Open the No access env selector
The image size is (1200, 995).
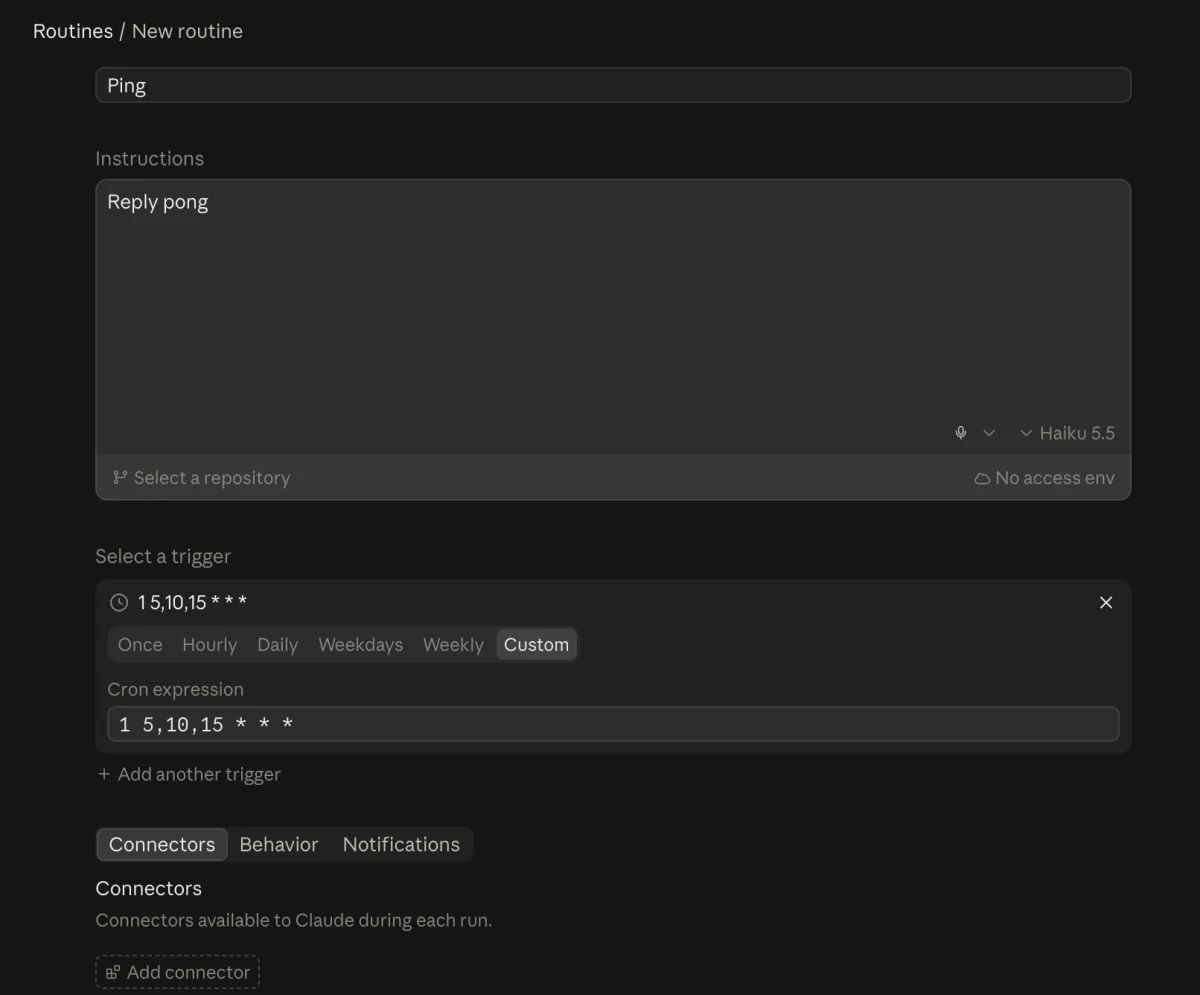1044,478
